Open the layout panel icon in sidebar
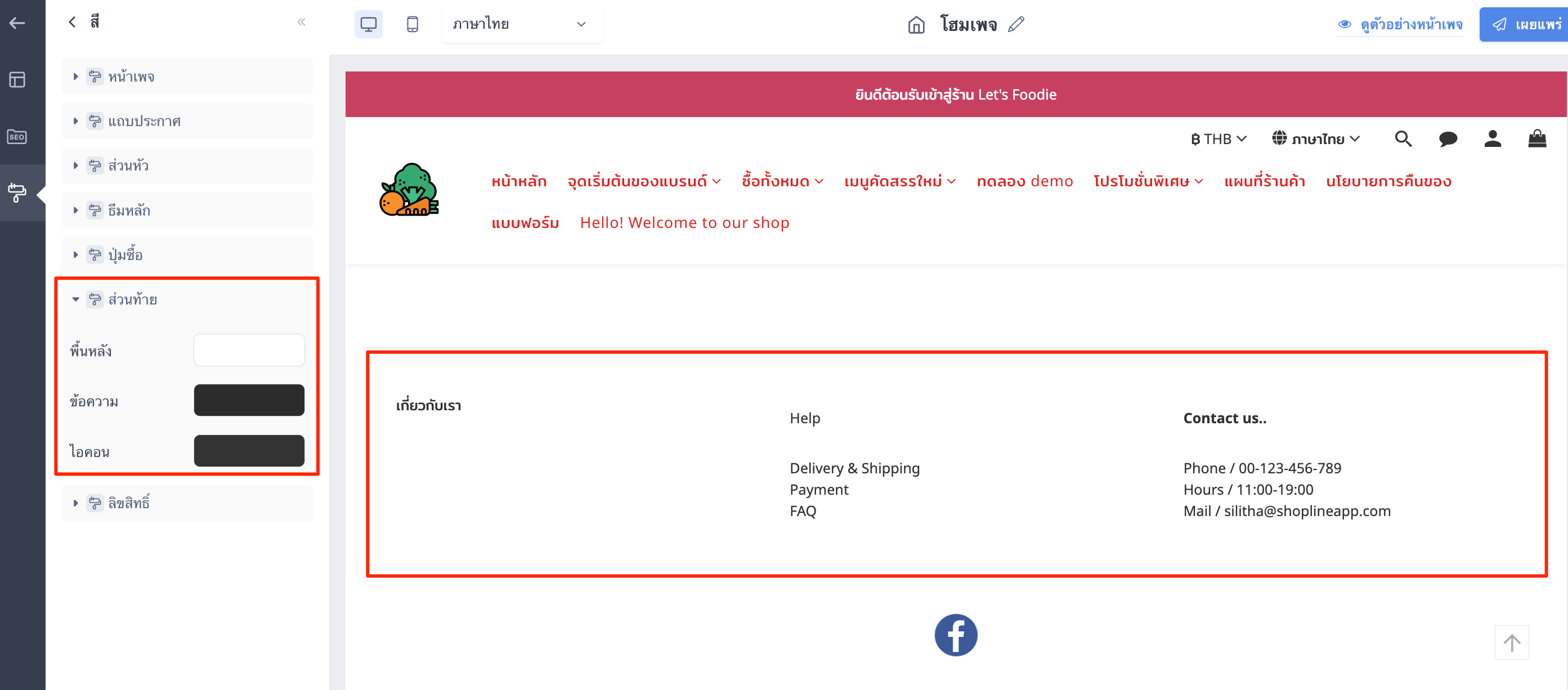The image size is (1568, 690). [x=17, y=80]
